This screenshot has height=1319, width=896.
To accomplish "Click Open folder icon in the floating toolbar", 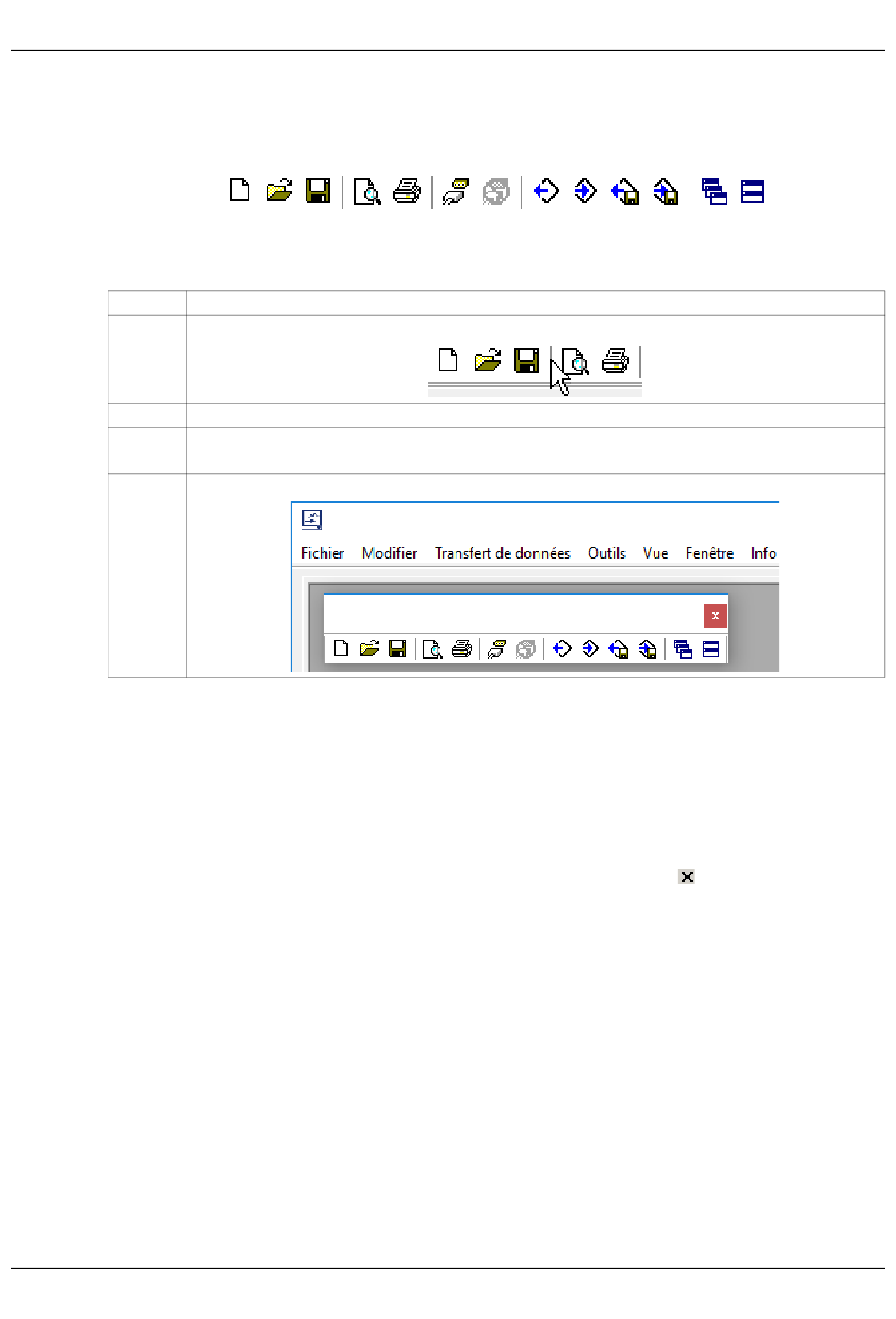I will tap(370, 648).
